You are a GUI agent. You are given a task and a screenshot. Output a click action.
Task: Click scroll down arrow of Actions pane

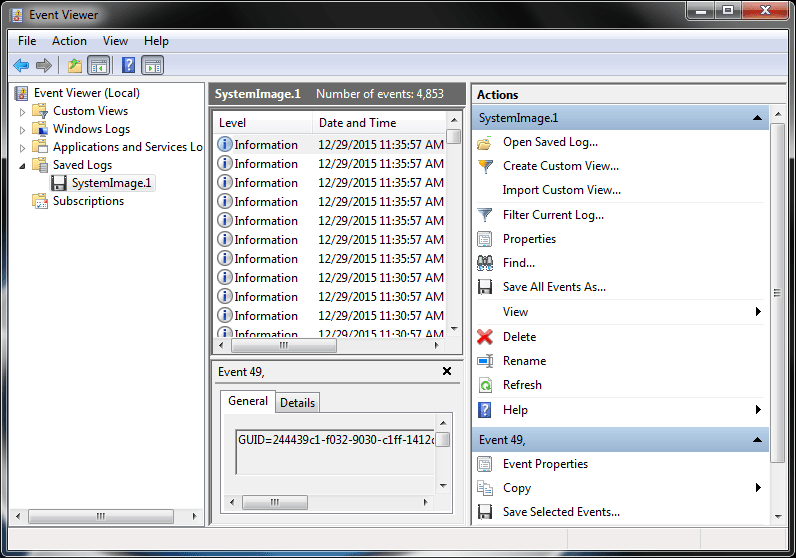click(x=778, y=517)
